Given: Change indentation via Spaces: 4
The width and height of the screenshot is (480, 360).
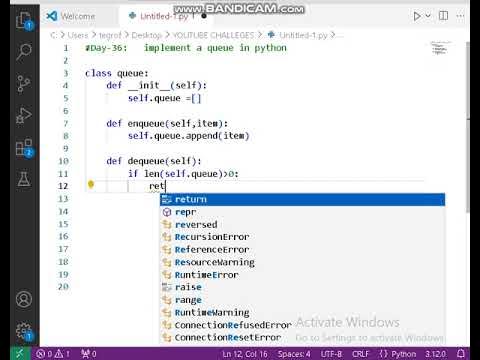Looking at the screenshot, I should pos(294,354).
